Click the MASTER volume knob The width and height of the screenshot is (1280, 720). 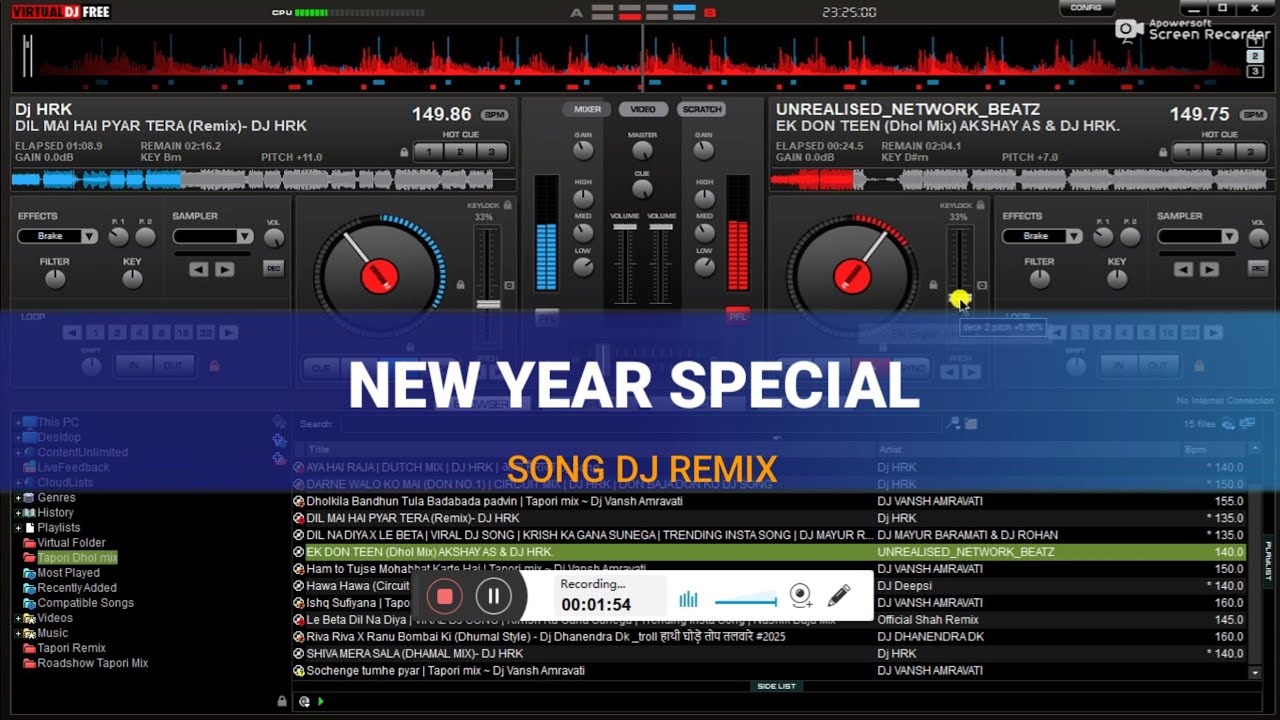coord(643,150)
